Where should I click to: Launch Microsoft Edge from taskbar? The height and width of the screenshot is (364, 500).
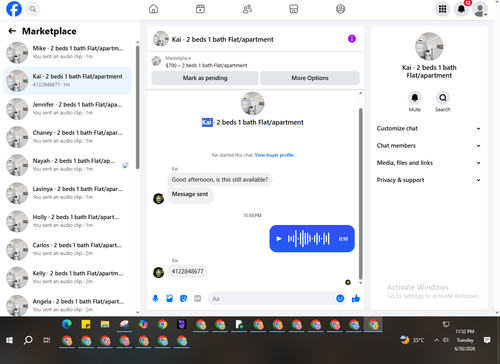click(67, 324)
